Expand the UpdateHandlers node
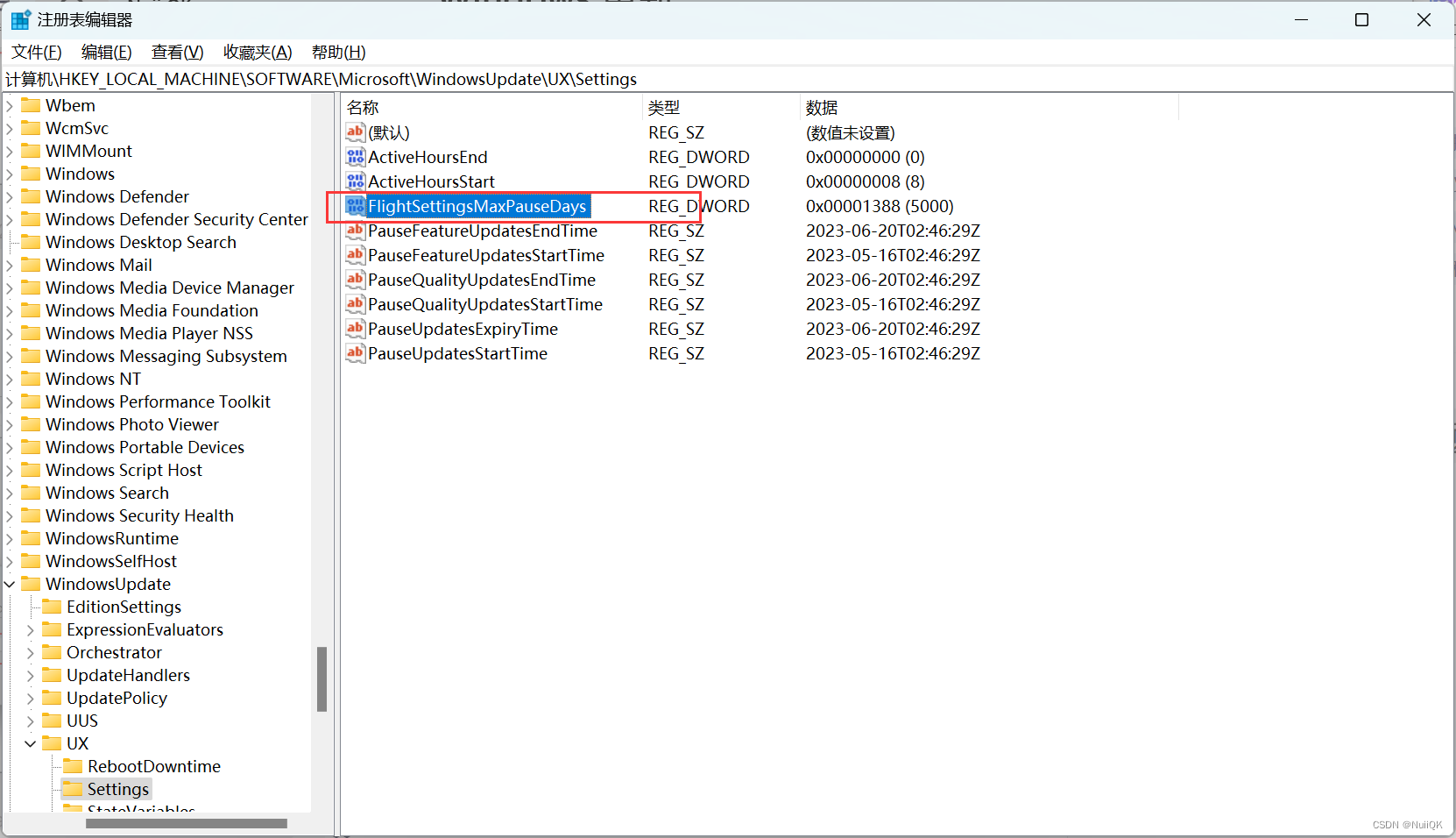 [x=31, y=675]
